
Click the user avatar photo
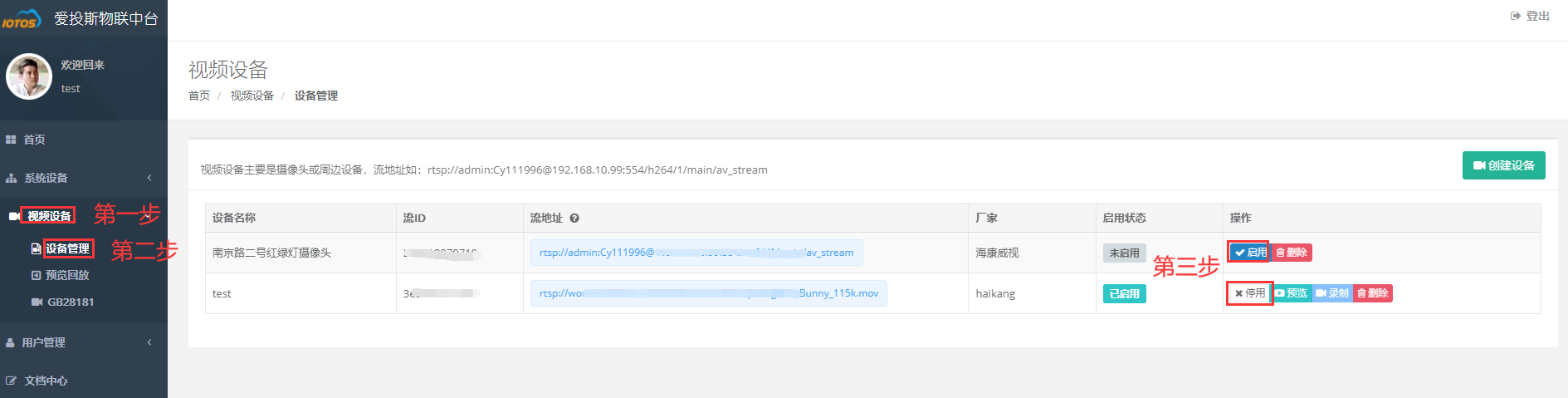(29, 76)
